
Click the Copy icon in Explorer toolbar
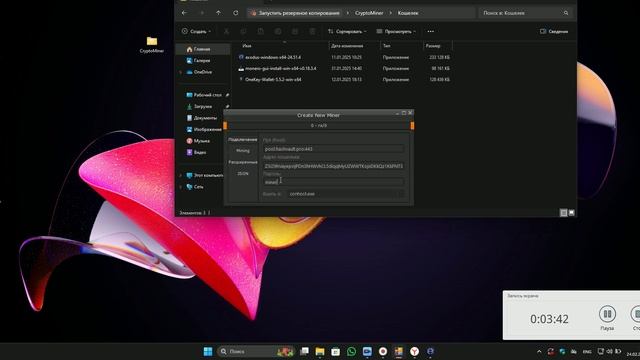pos(243,31)
